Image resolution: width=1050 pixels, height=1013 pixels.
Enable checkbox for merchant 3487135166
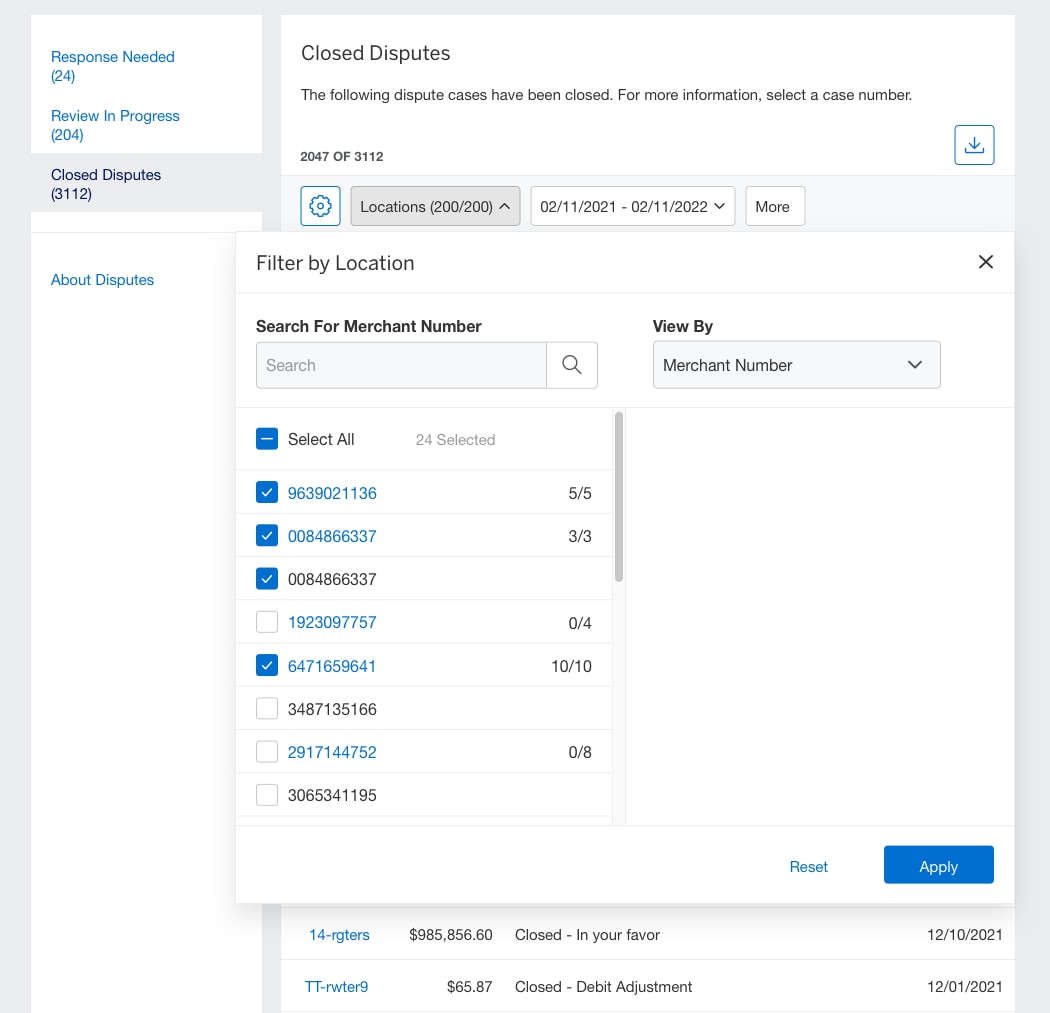tap(266, 708)
